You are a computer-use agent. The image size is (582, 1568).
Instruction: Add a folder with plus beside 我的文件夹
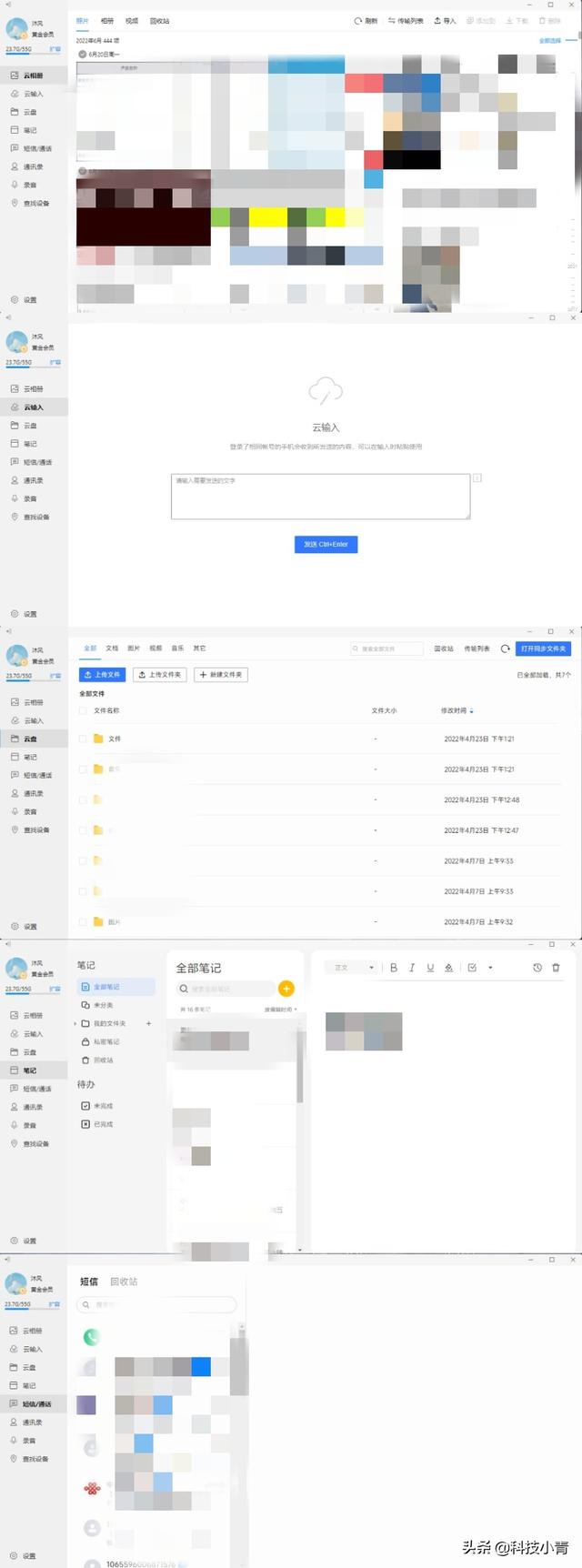(x=148, y=1023)
